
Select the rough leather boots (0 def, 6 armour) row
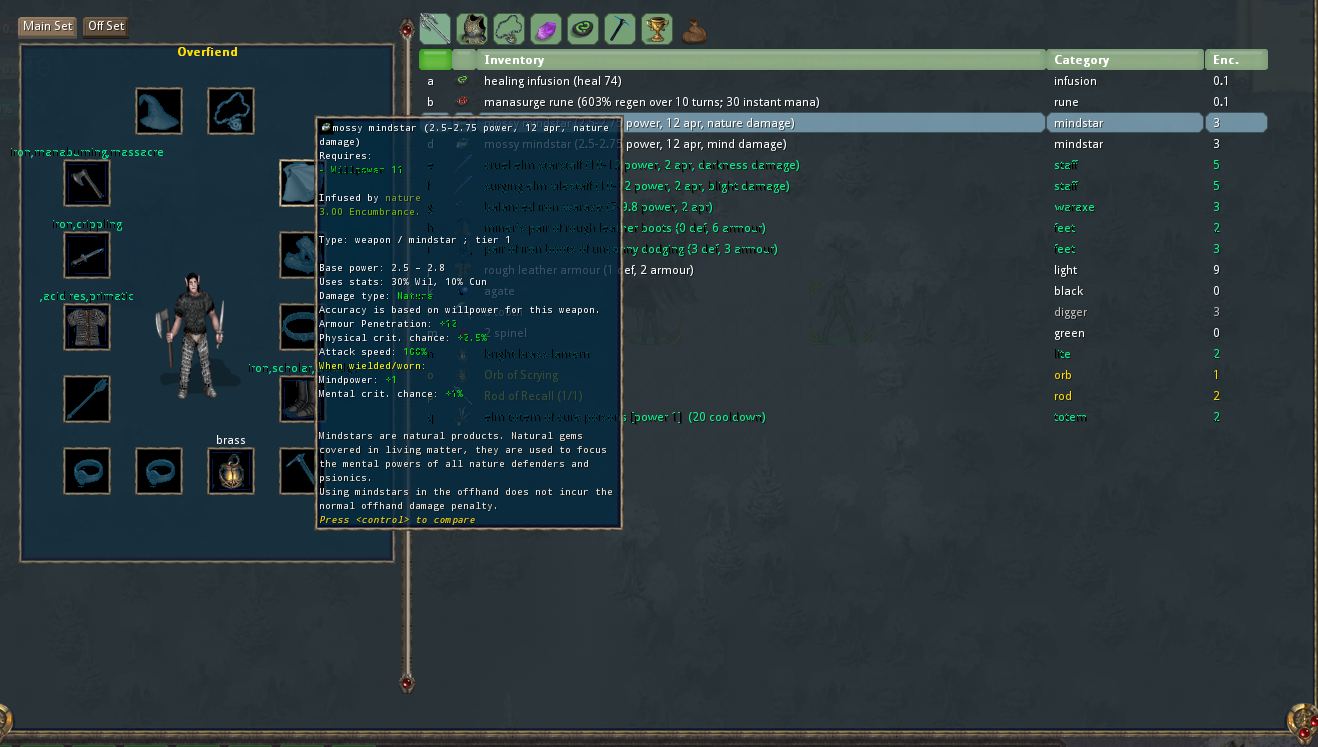(x=843, y=228)
